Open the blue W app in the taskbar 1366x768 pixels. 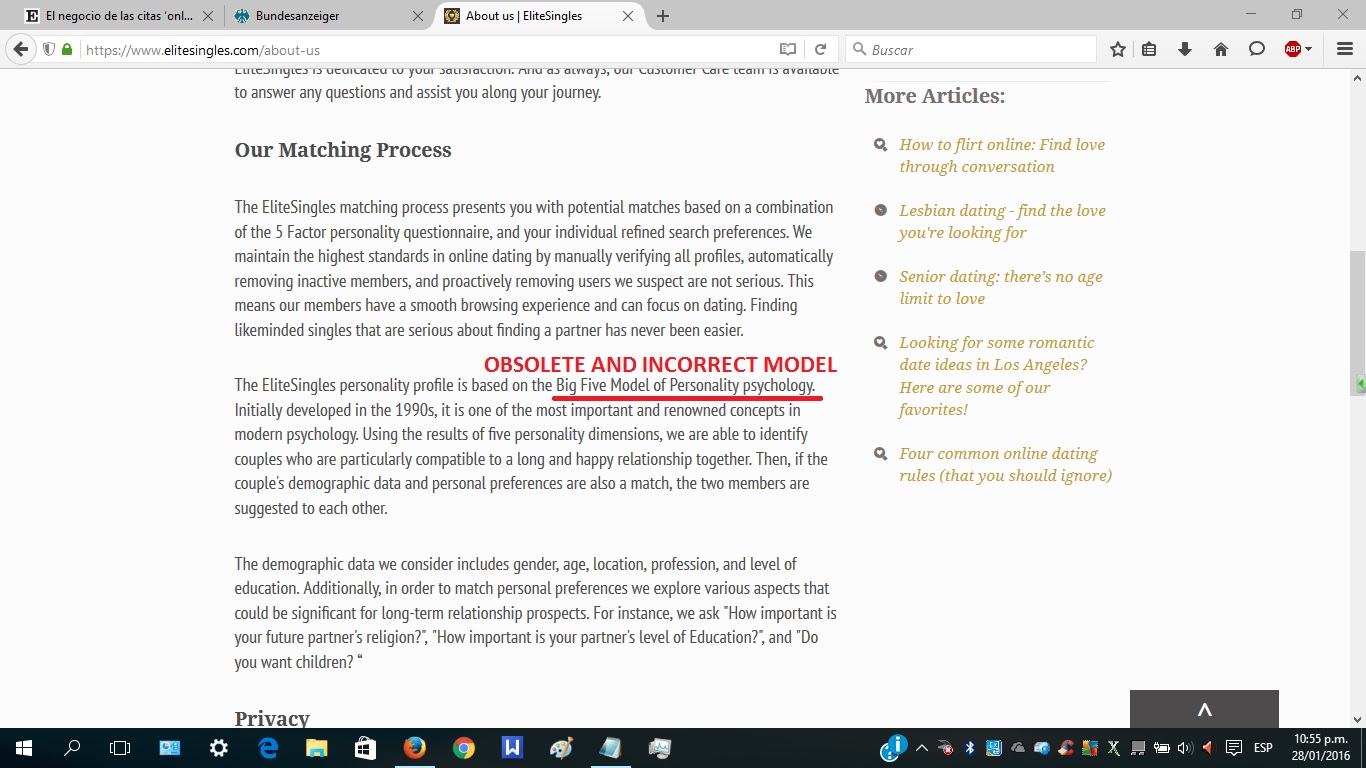[x=512, y=748]
